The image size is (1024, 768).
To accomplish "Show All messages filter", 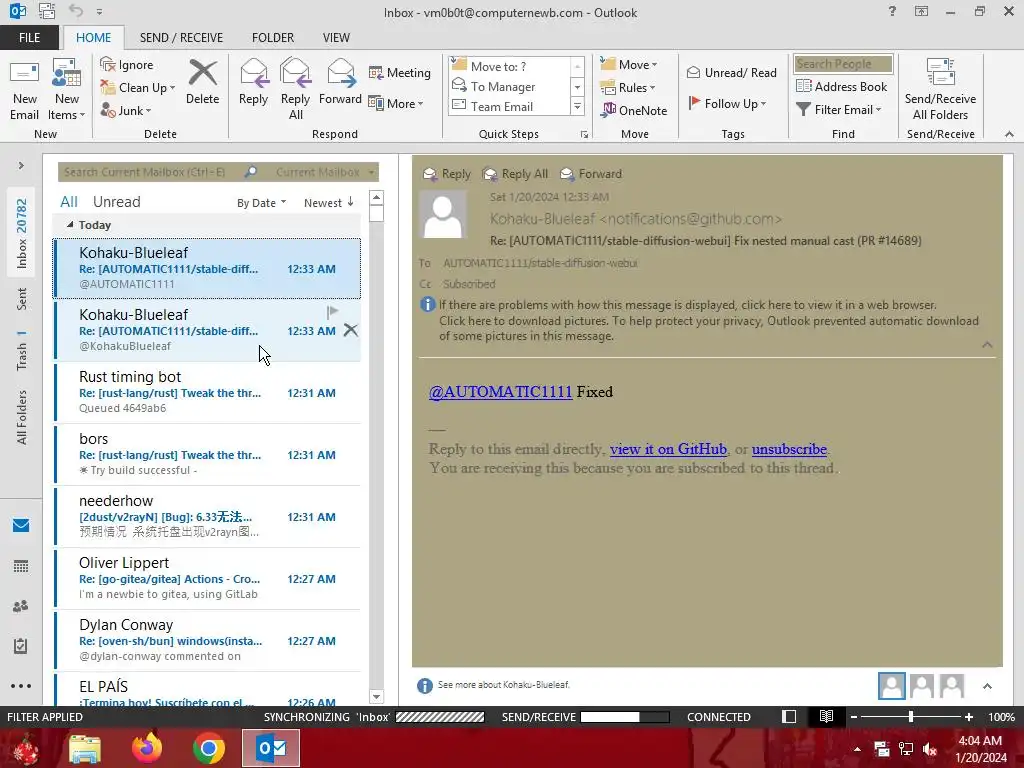I will click(x=69, y=202).
